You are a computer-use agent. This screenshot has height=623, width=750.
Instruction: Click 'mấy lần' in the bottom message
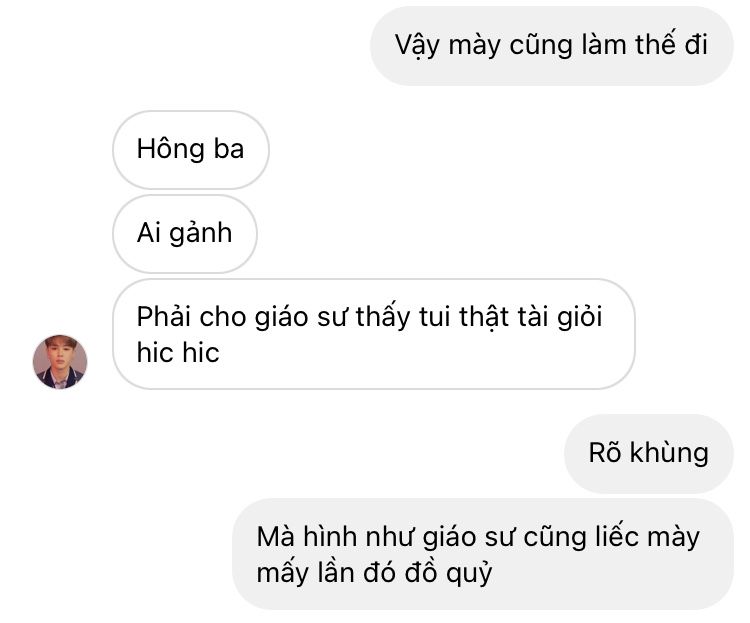pos(306,572)
